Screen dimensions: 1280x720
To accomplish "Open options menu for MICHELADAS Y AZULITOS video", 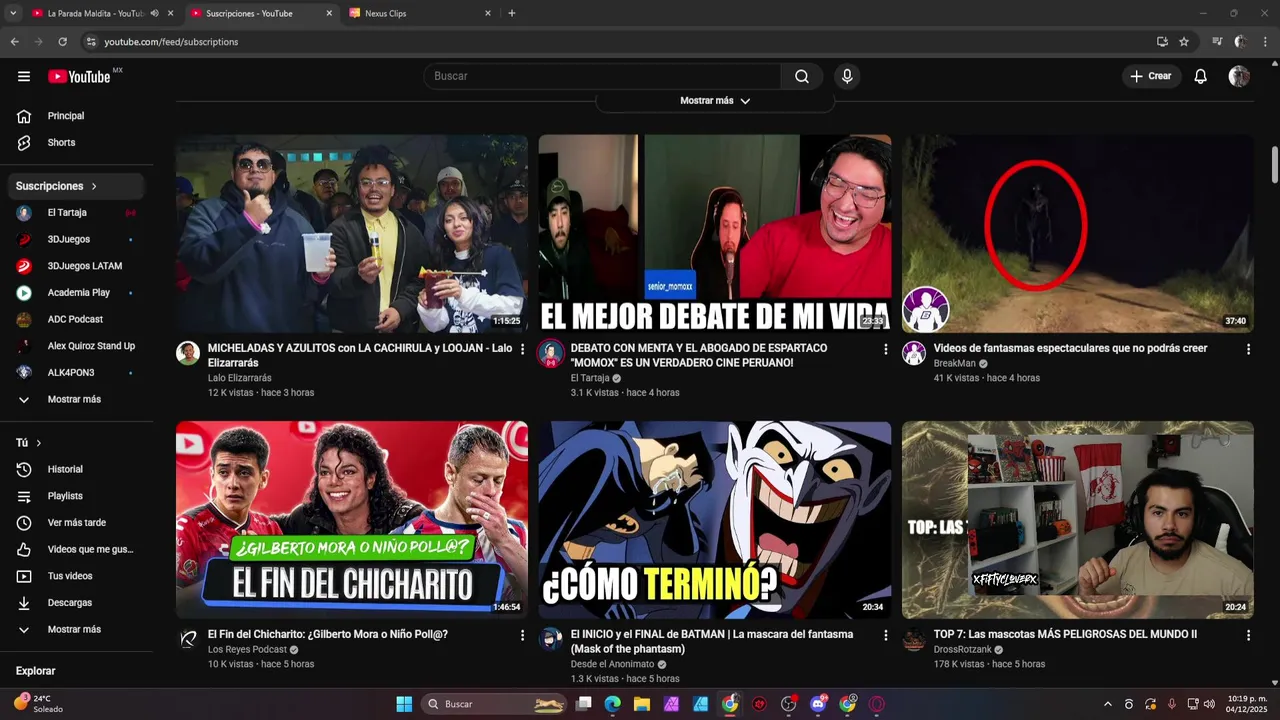I will pyautogui.click(x=522, y=349).
